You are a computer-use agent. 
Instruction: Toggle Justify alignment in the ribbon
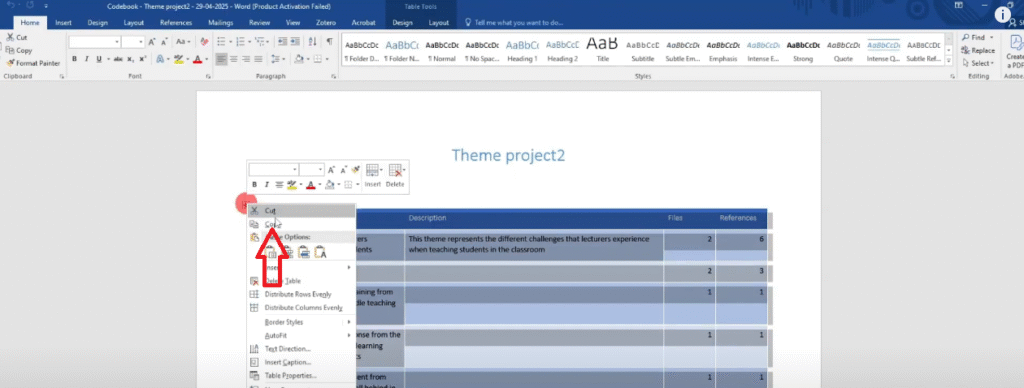259,59
